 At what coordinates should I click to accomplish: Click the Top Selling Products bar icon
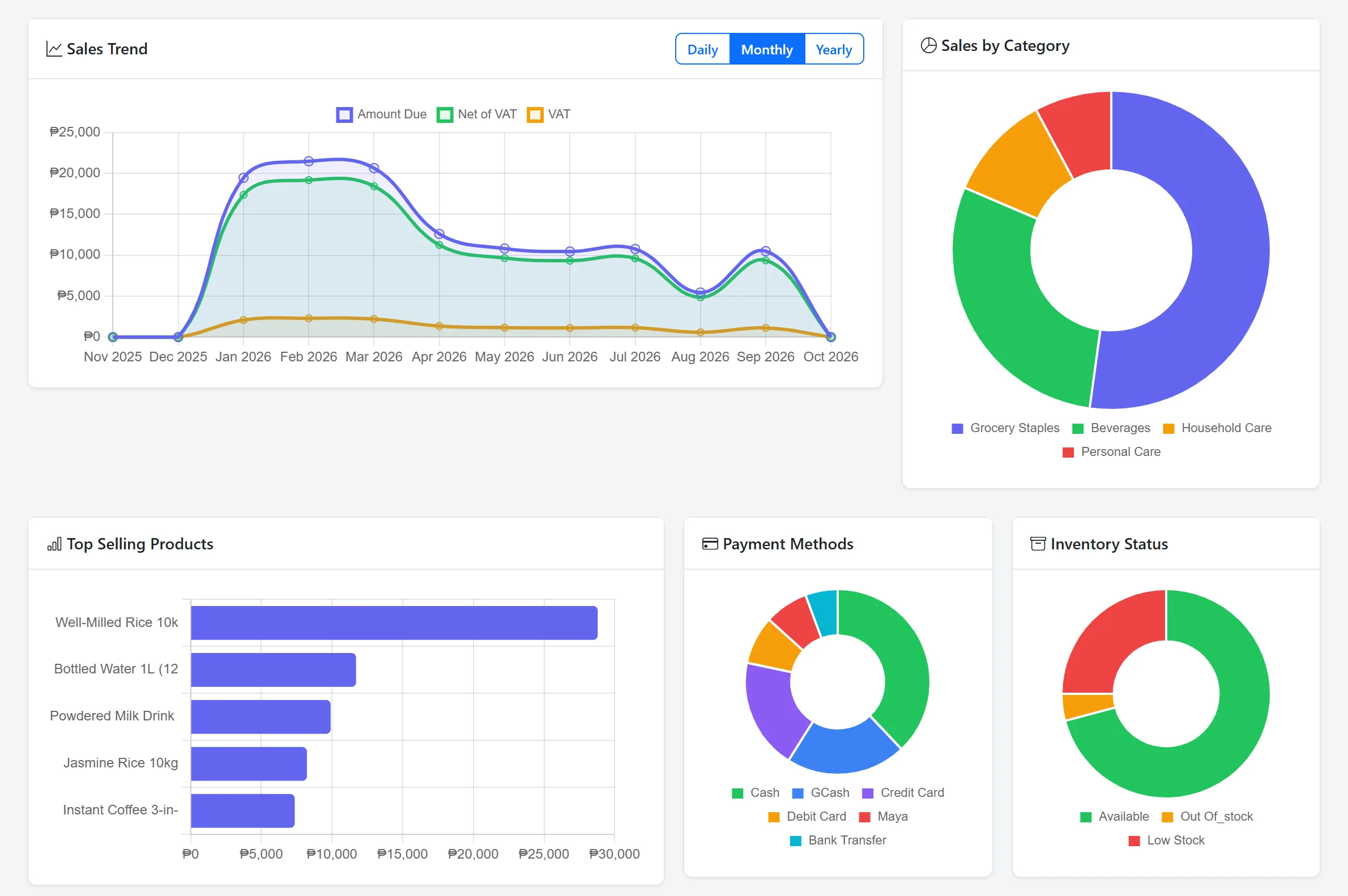click(x=54, y=544)
